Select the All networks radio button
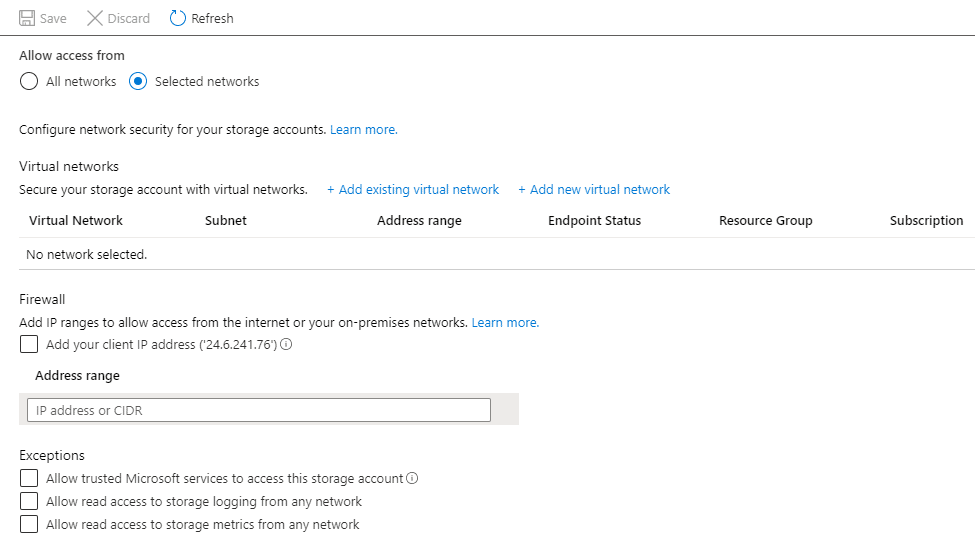 coord(29,81)
